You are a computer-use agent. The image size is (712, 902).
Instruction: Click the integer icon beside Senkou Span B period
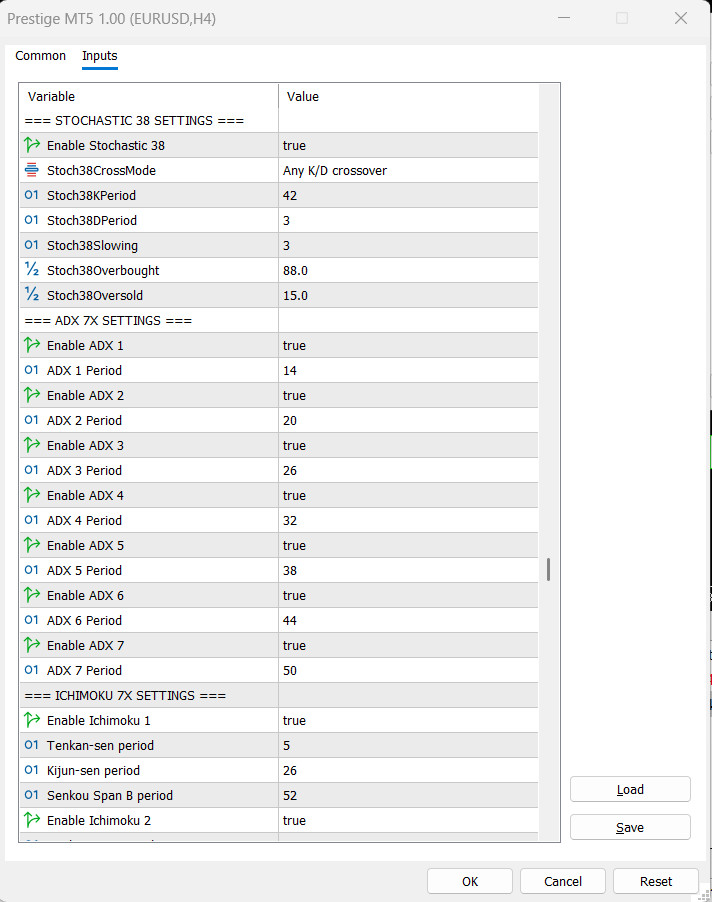(32, 795)
